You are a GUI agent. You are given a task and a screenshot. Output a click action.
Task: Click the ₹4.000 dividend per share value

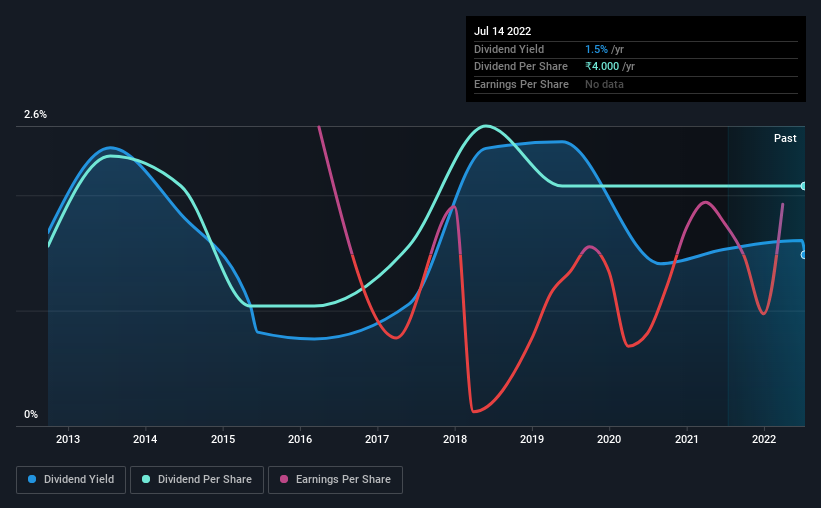602,67
